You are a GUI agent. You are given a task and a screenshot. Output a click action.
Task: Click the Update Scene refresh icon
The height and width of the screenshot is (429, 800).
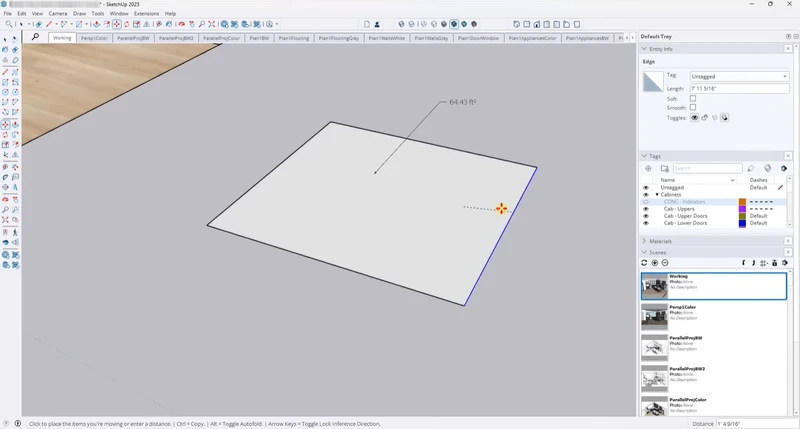pyautogui.click(x=645, y=263)
